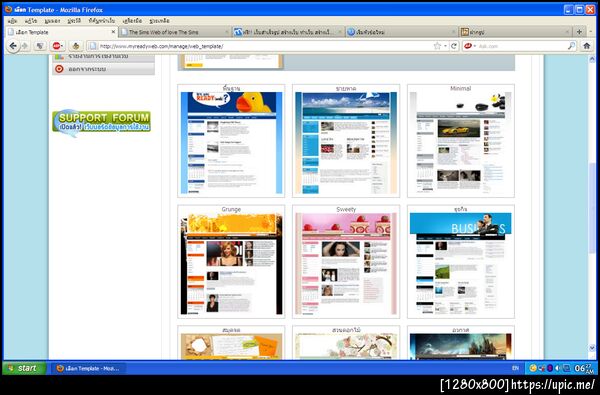Close the เลือก Template tab
This screenshot has width=600, height=395.
(113, 32)
